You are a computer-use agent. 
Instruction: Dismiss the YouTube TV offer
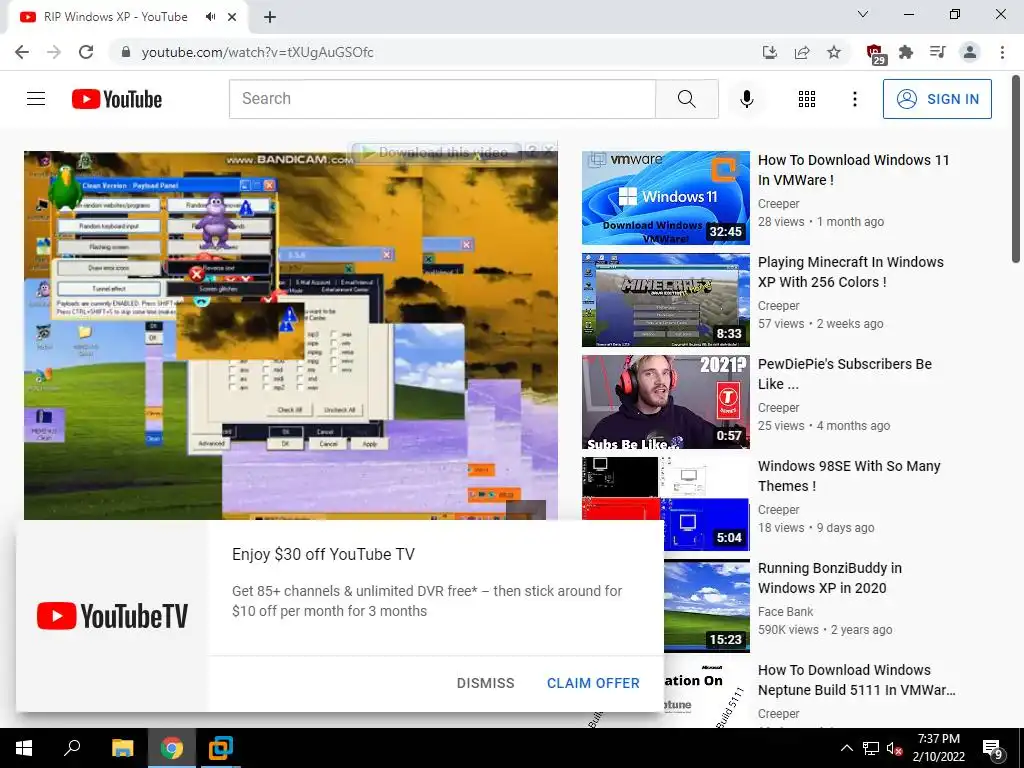click(485, 683)
